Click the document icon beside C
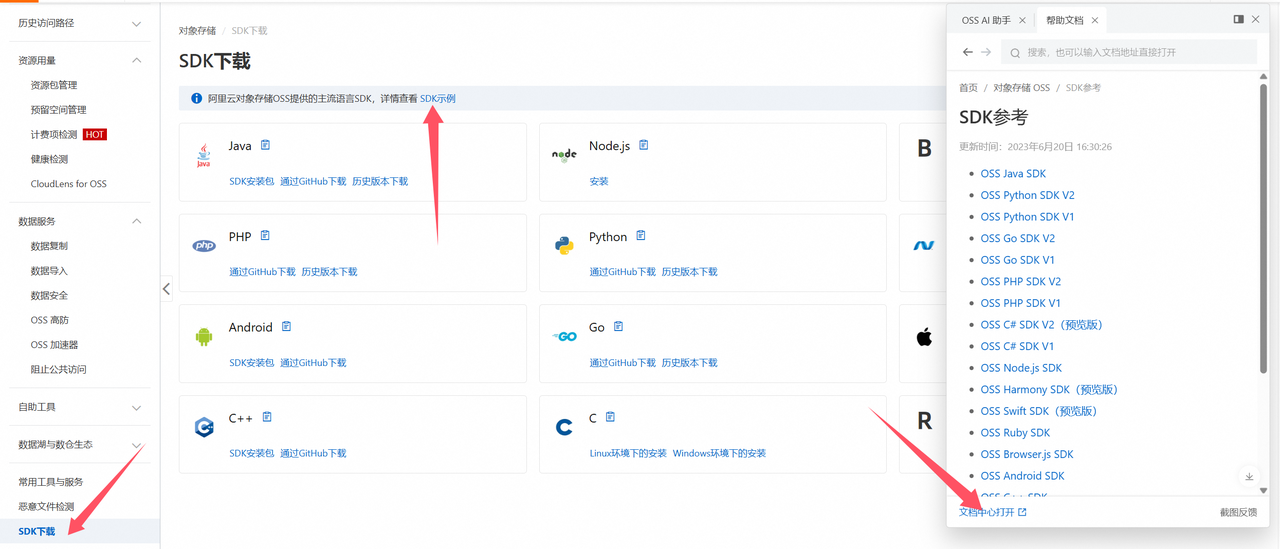1280x549 pixels. point(610,417)
